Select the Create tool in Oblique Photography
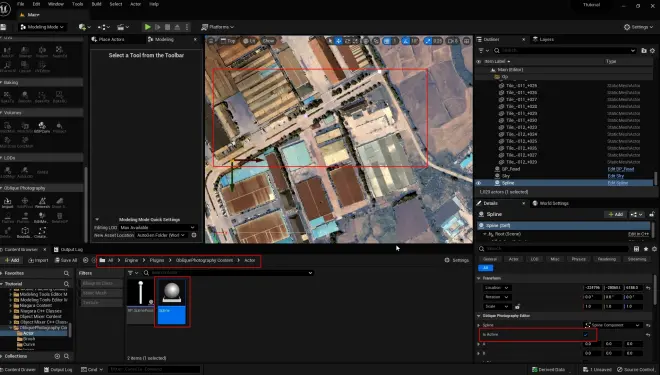The height and width of the screenshot is (375, 660). click(42, 232)
